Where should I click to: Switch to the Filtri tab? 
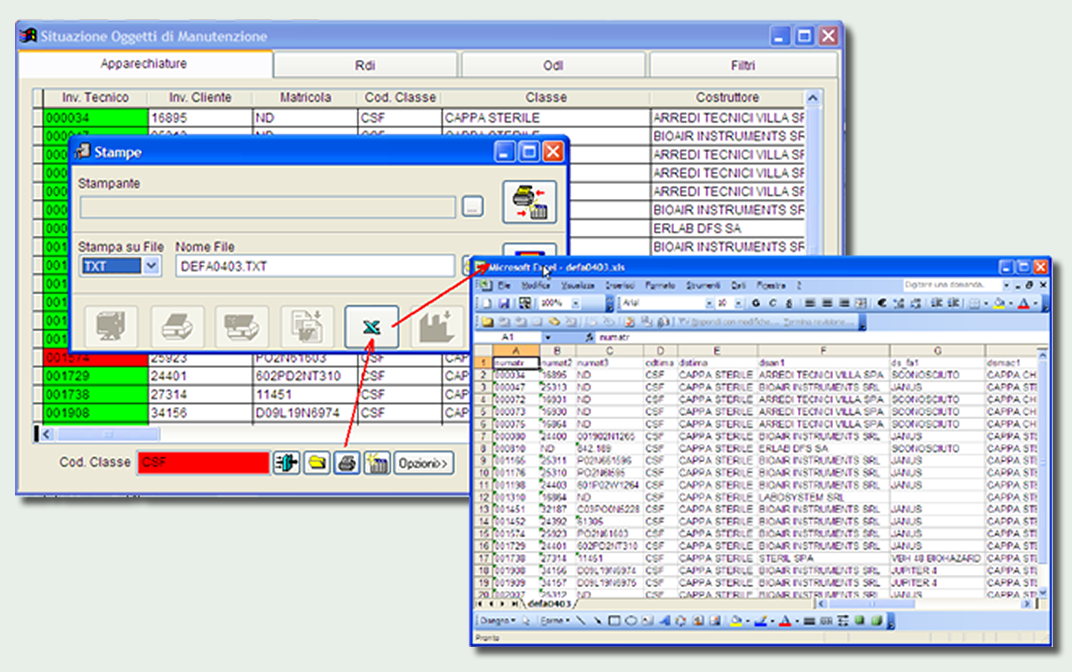coord(743,65)
